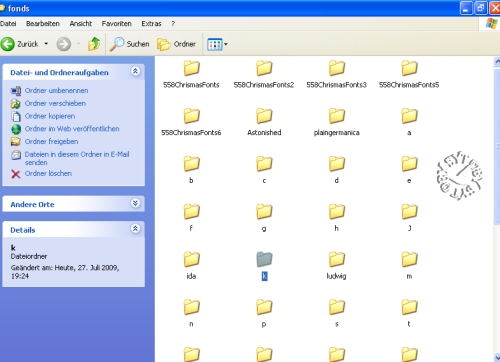
Task: Open the Bearbeiten menu
Action: (43, 24)
